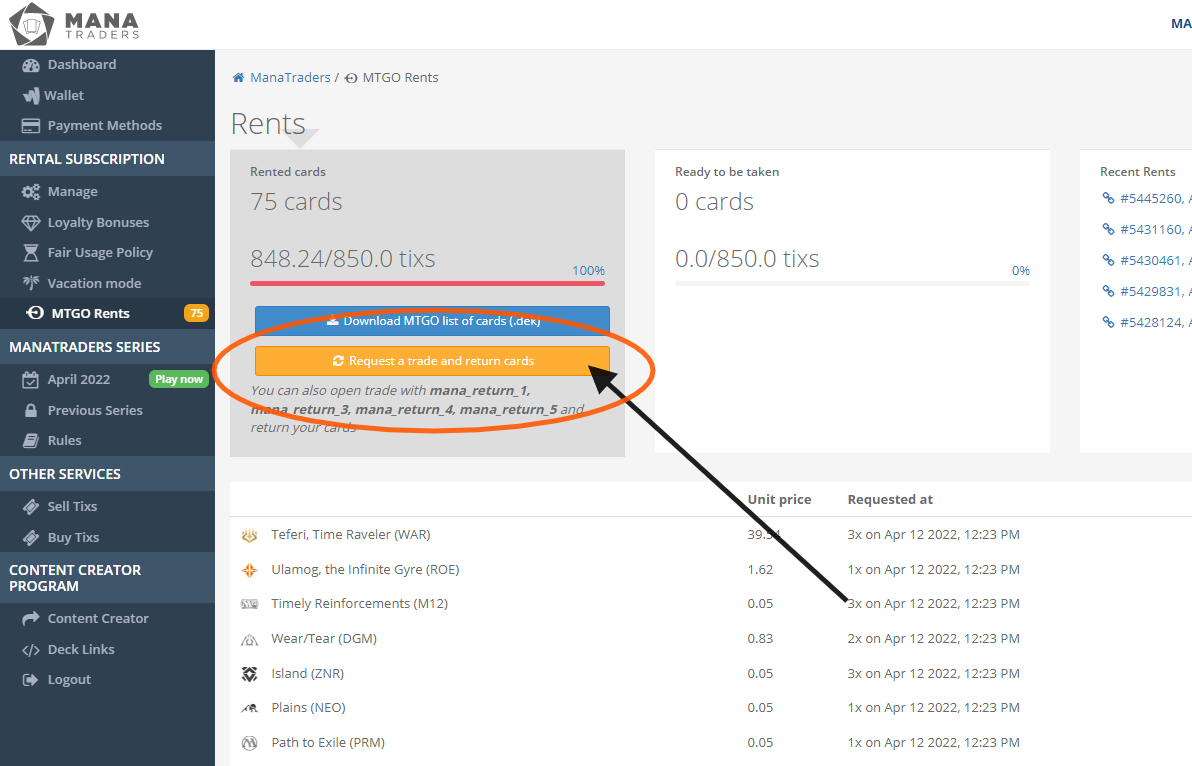Click the red rented tixs progress bar
This screenshot has width=1192, height=766.
point(427,284)
